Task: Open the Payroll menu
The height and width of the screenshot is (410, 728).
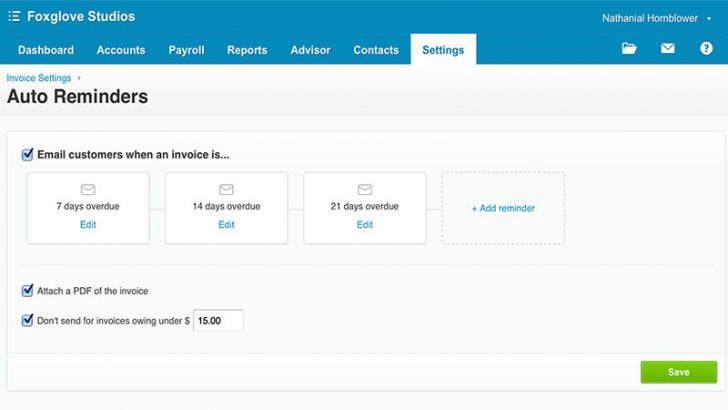Action: [186, 50]
